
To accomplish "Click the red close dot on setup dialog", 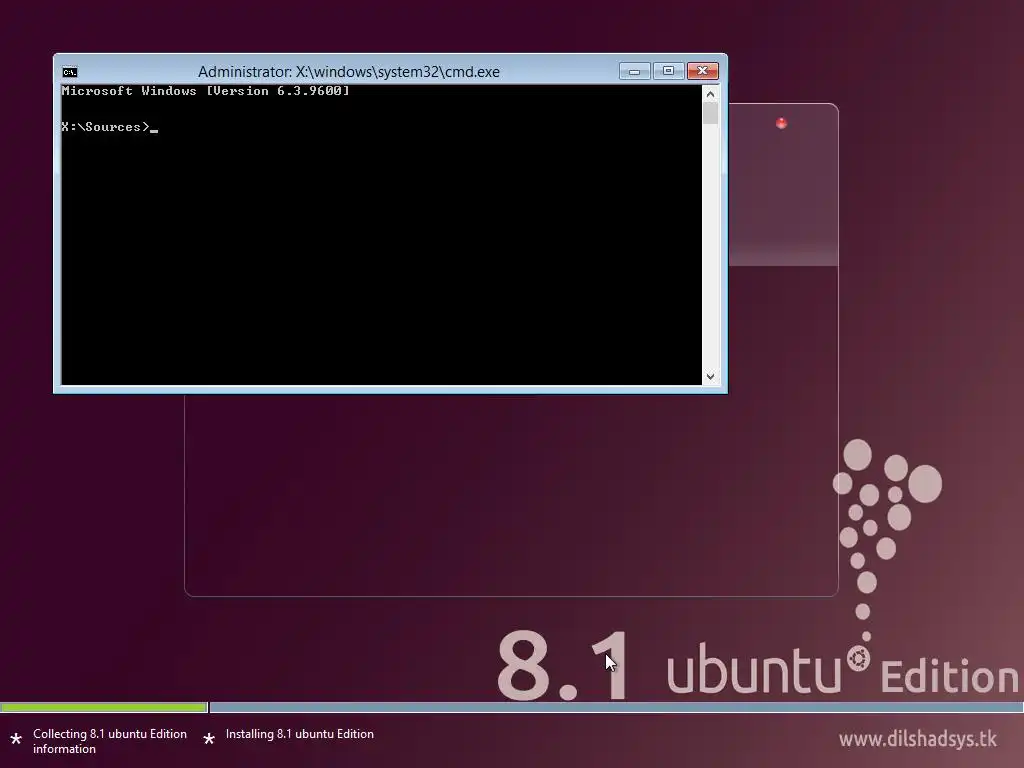I will pyautogui.click(x=781, y=123).
